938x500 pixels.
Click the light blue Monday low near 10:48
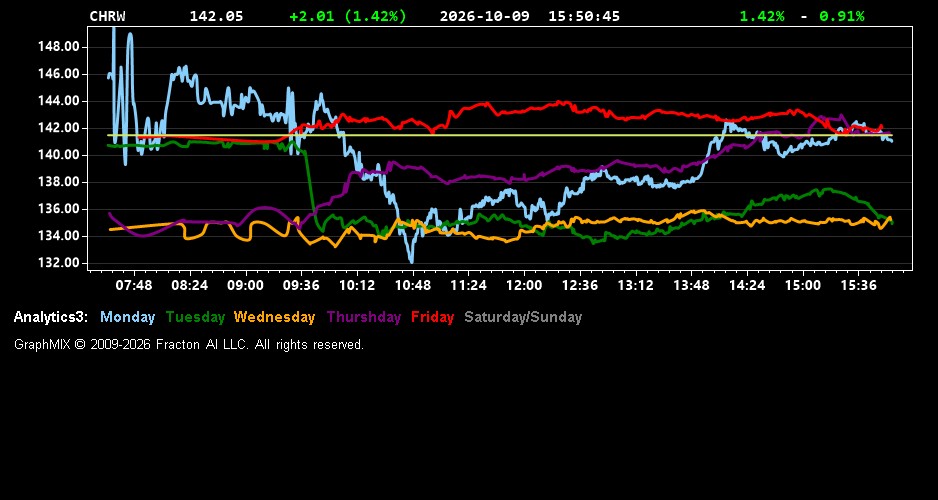pyautogui.click(x=411, y=261)
